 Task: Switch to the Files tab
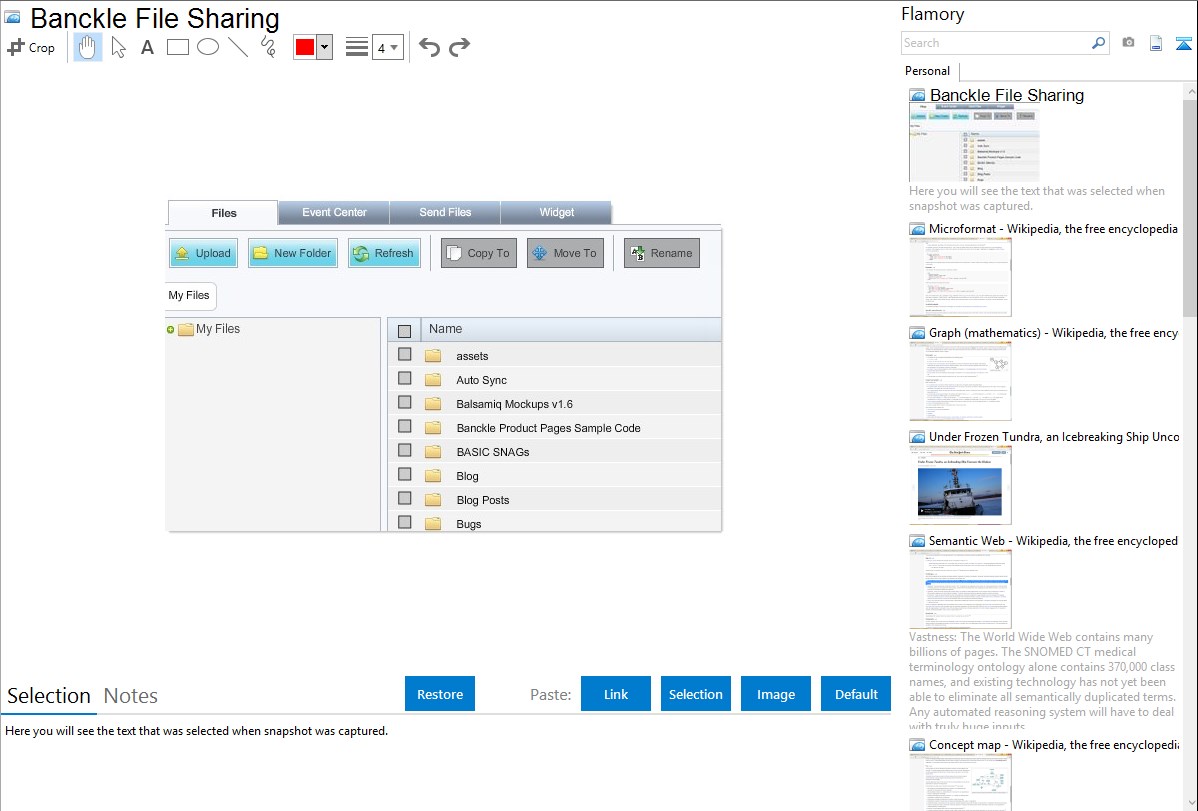223,213
